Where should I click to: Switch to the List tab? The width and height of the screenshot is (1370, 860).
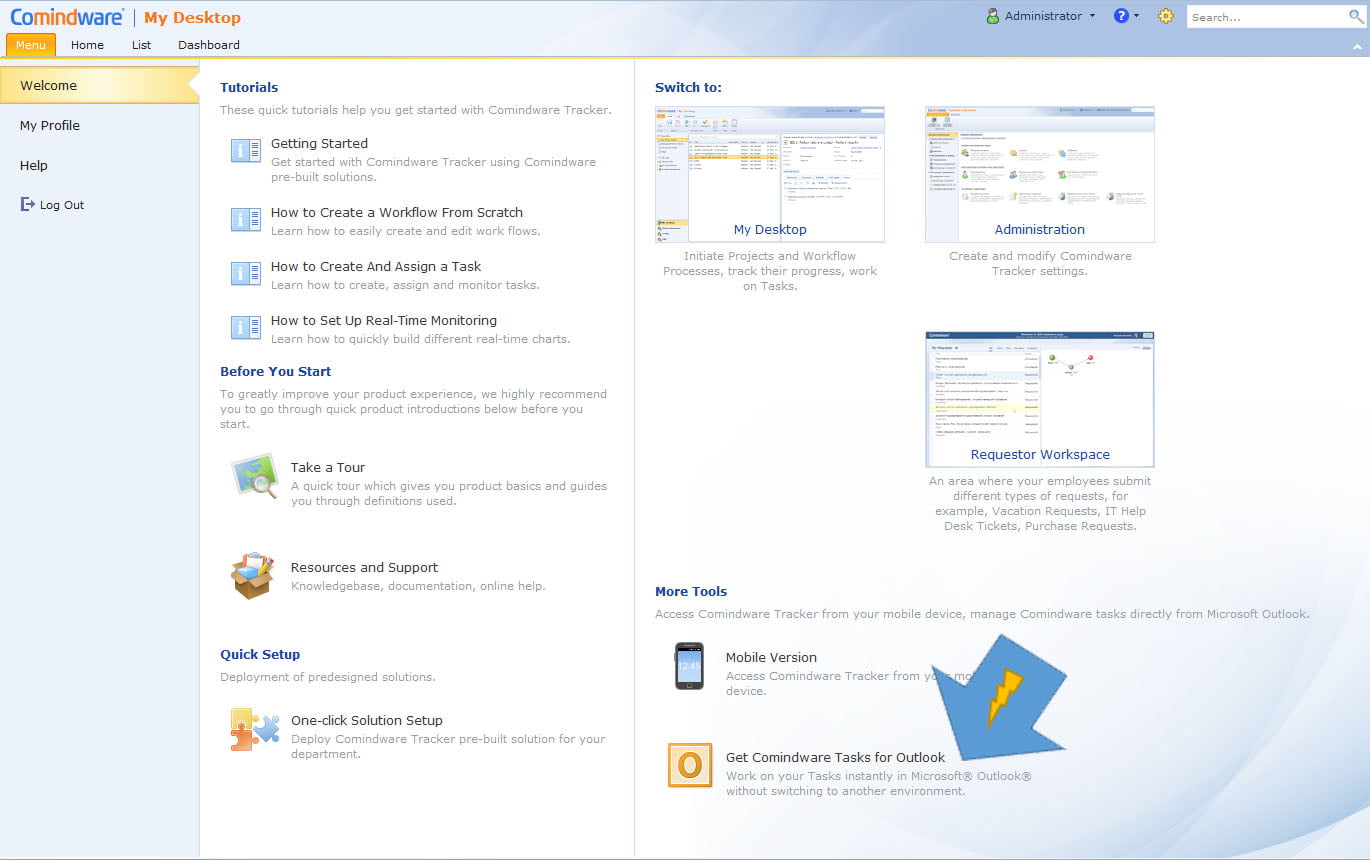(141, 45)
